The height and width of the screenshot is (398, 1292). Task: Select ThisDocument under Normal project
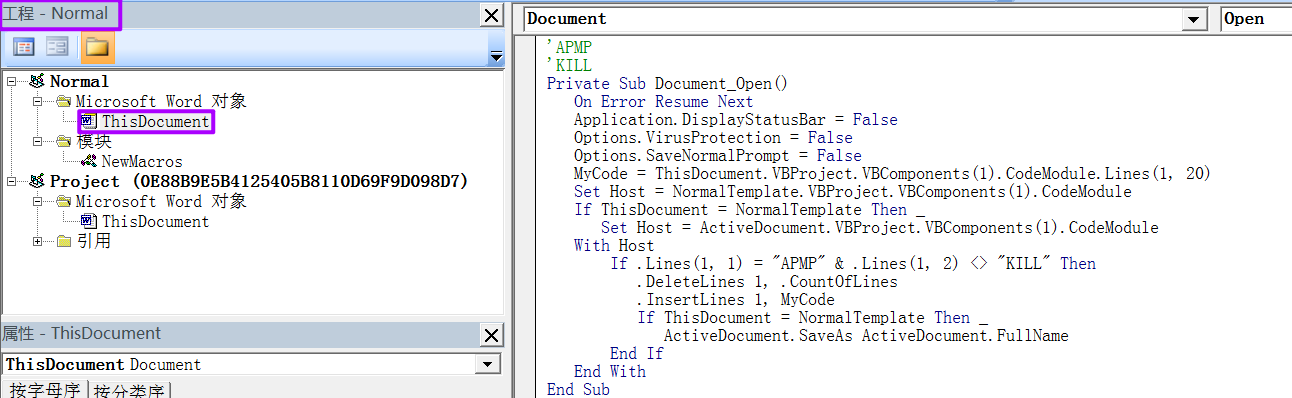pos(156,122)
